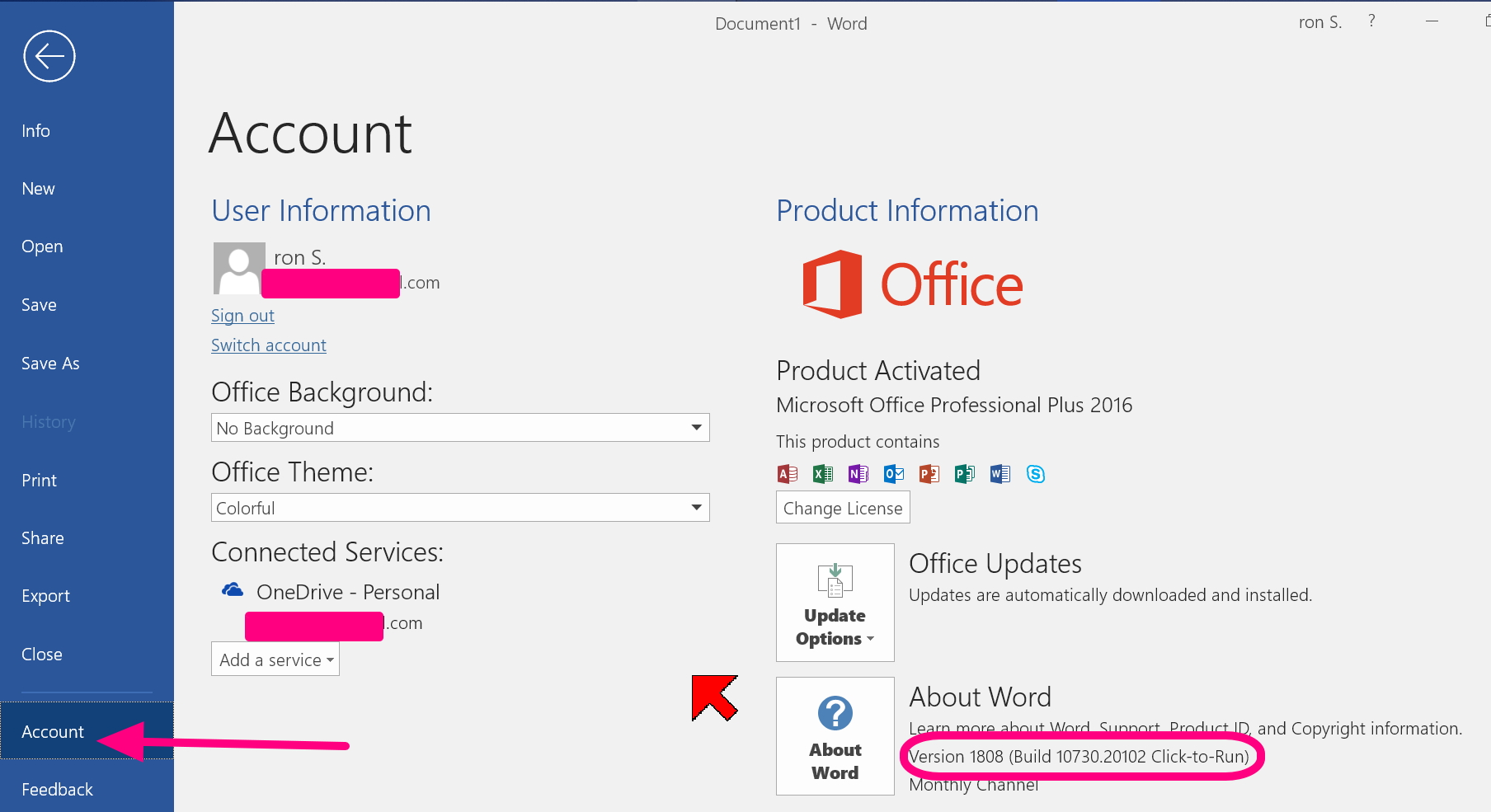
Task: Click ron S. name in title bar
Action: (1319, 22)
